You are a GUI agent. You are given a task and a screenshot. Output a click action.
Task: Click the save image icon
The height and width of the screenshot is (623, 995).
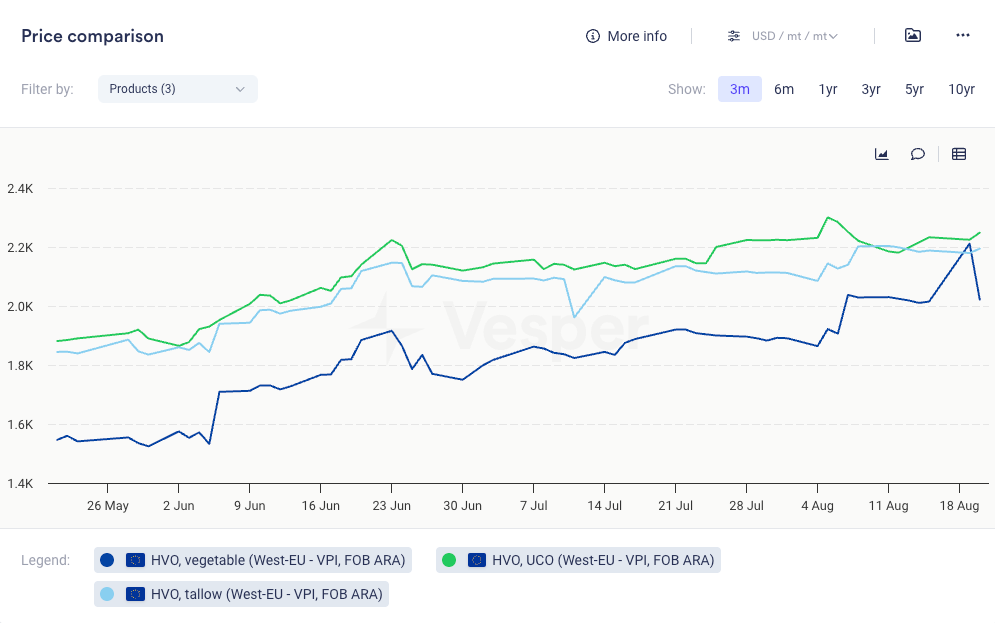click(912, 35)
